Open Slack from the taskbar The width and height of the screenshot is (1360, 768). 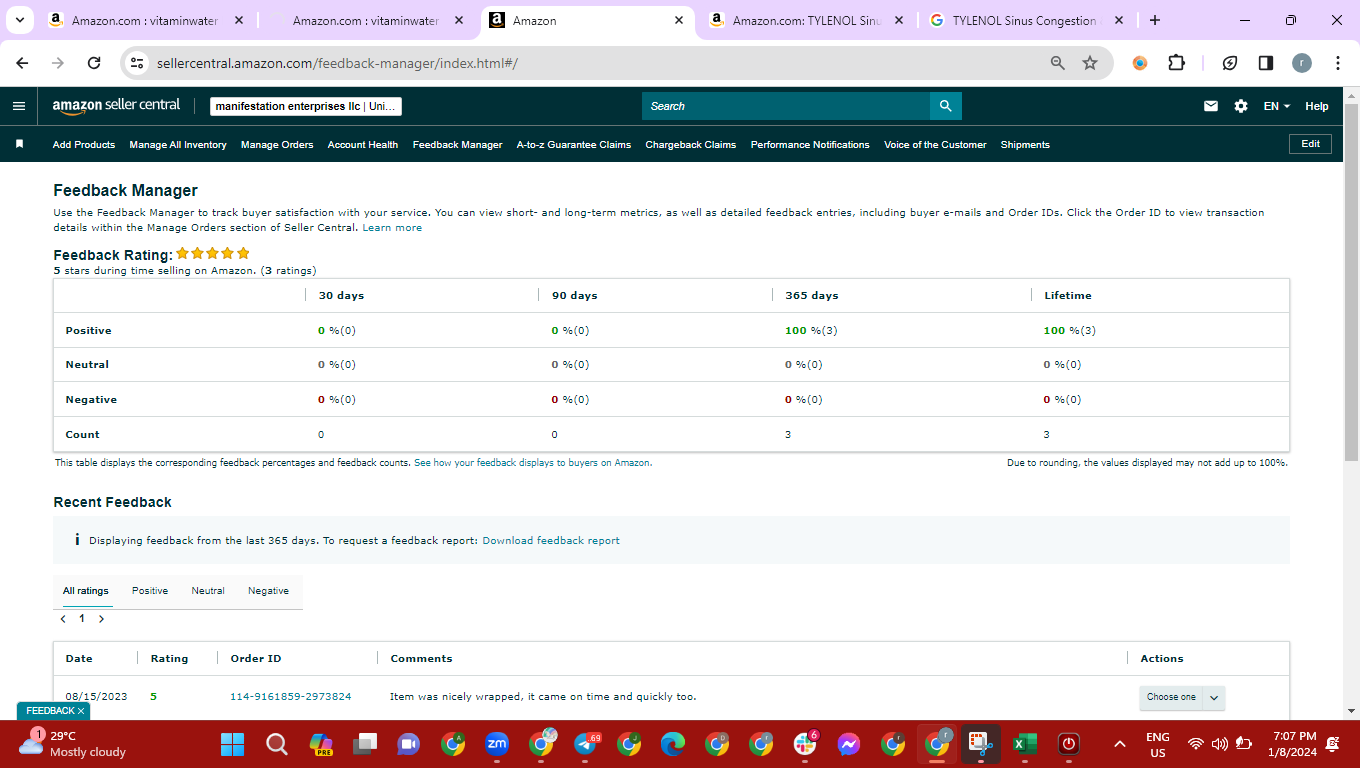coord(805,744)
